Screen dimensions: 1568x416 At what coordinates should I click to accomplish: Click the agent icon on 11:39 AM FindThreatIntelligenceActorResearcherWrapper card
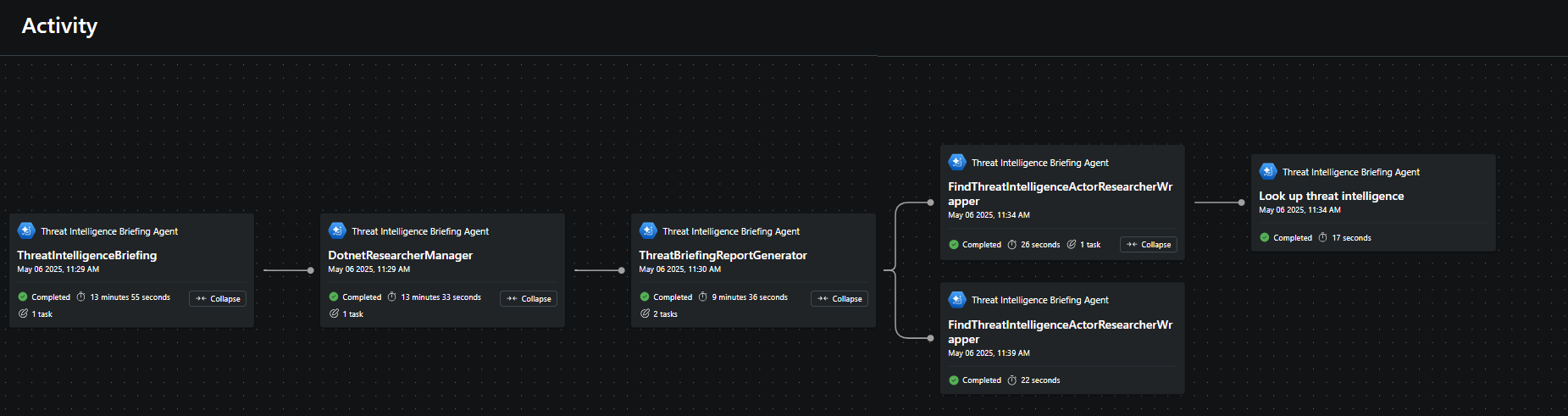(957, 299)
